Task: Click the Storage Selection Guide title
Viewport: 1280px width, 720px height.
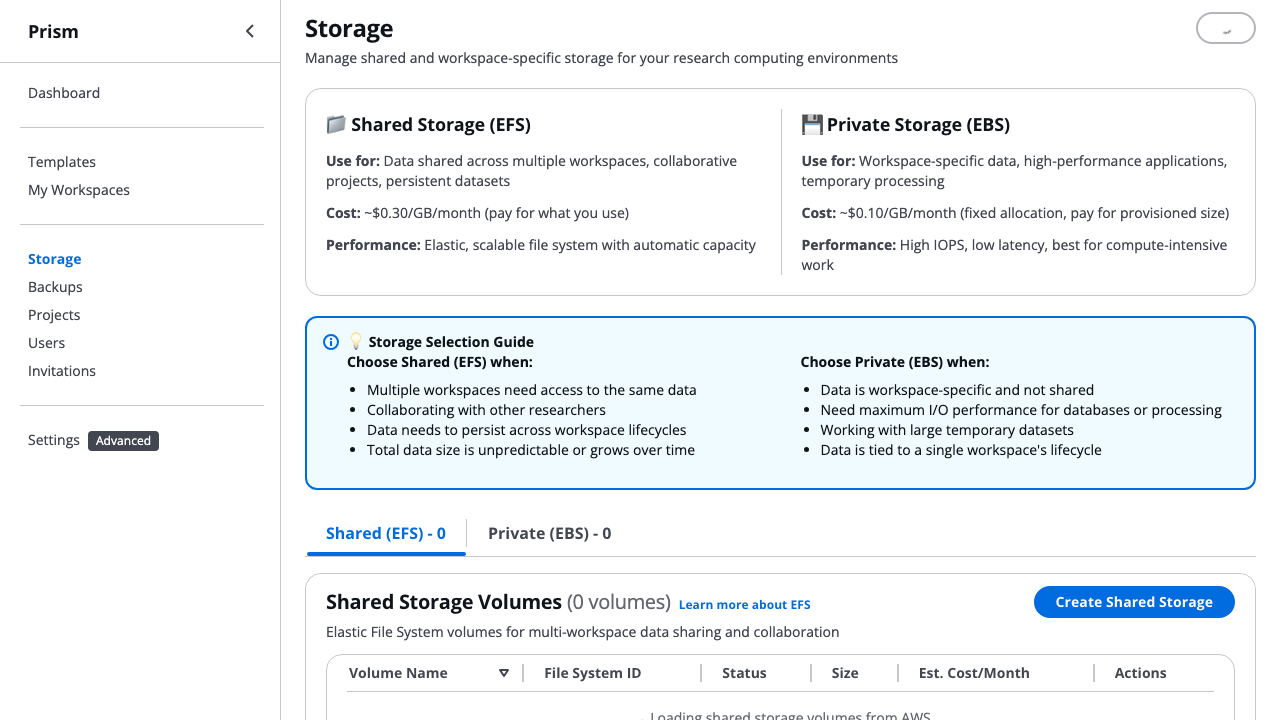Action: [x=451, y=342]
